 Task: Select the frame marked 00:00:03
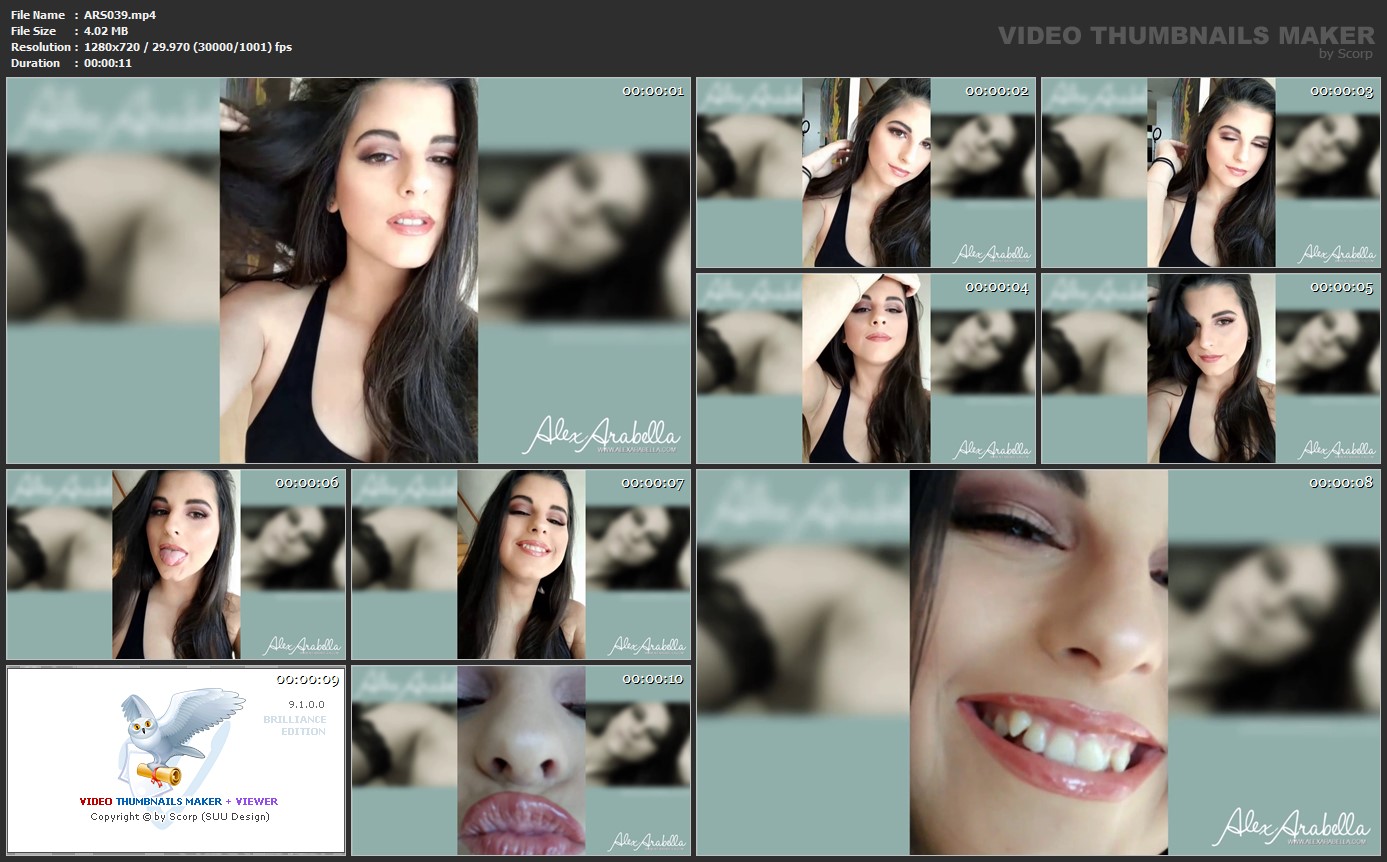coord(1211,172)
